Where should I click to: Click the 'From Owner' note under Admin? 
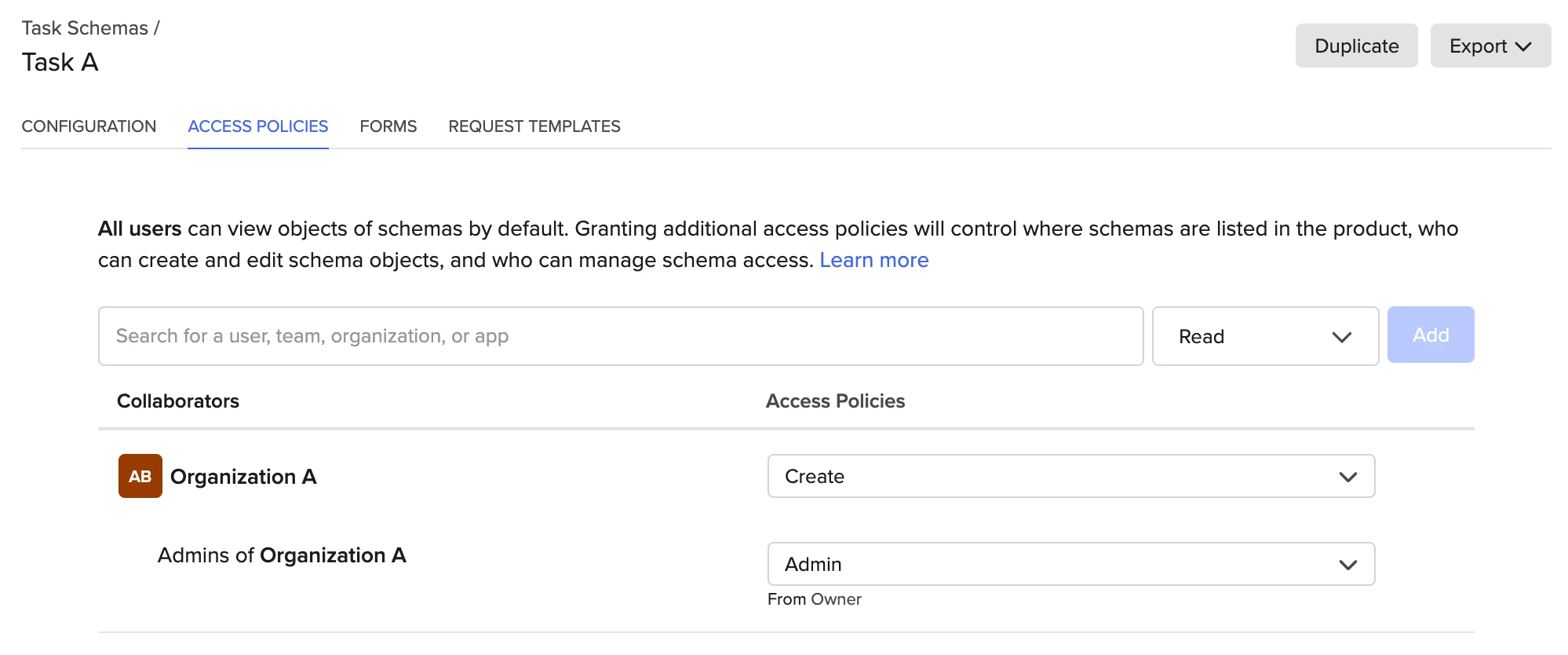pyautogui.click(x=815, y=599)
